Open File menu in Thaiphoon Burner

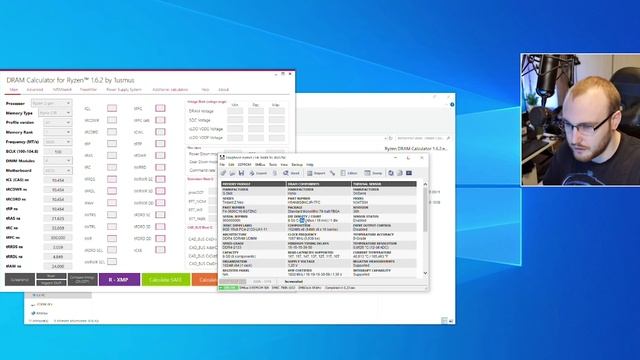(x=222, y=164)
